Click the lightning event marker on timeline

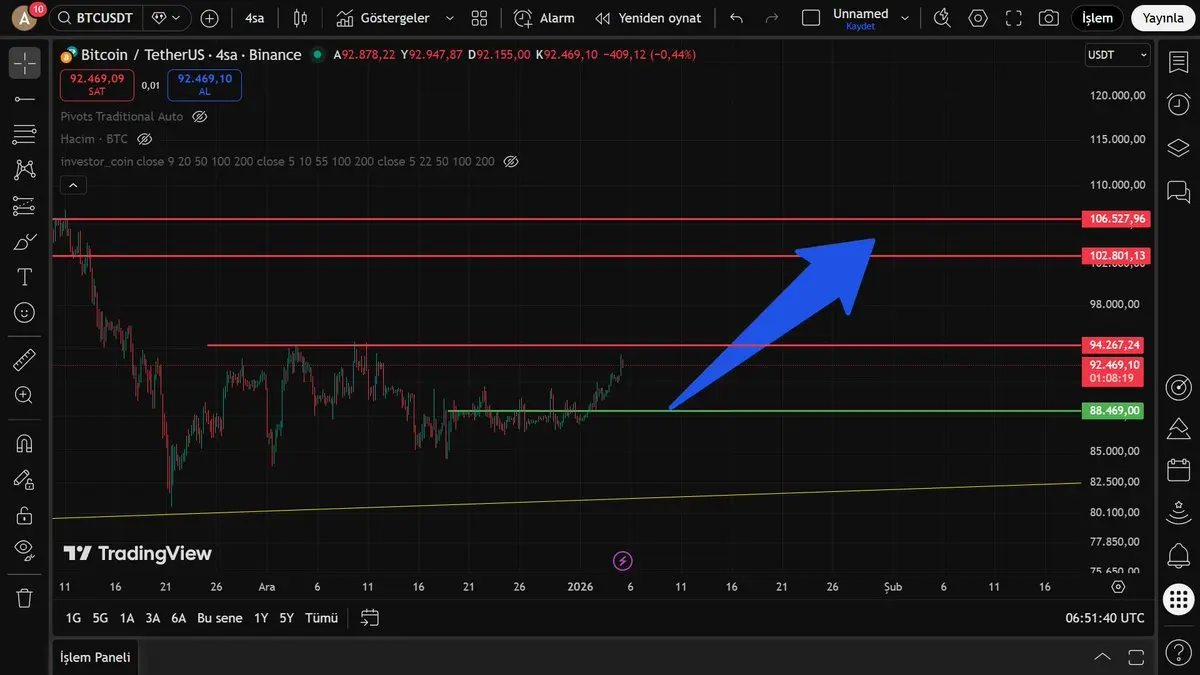(623, 561)
